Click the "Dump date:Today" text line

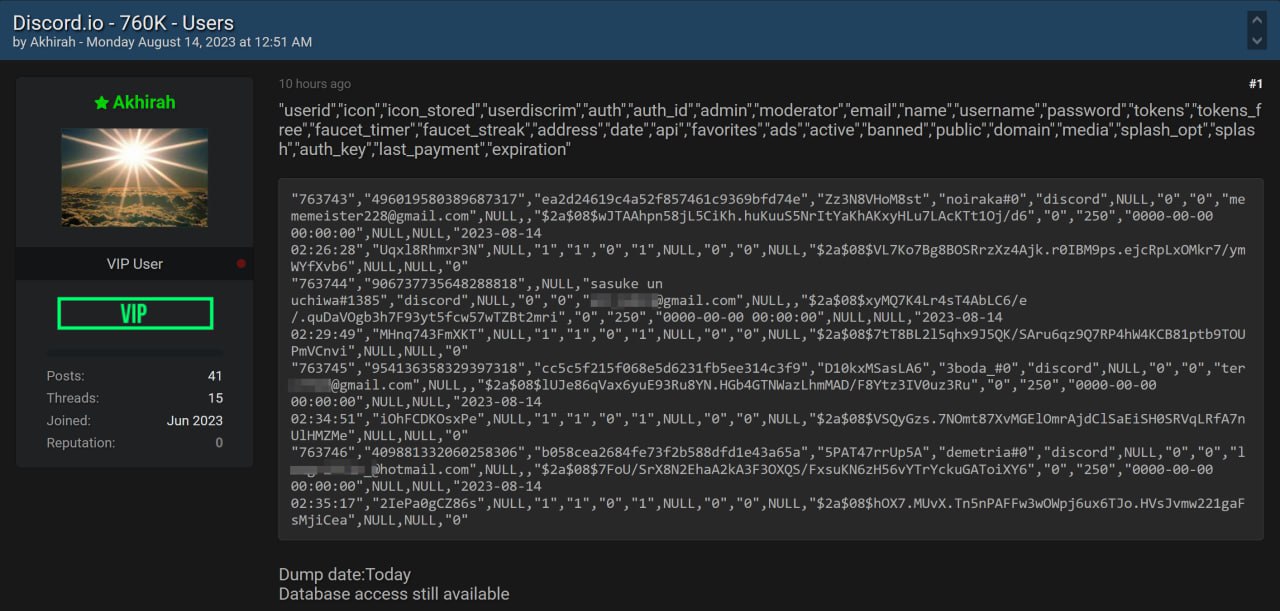click(x=345, y=574)
